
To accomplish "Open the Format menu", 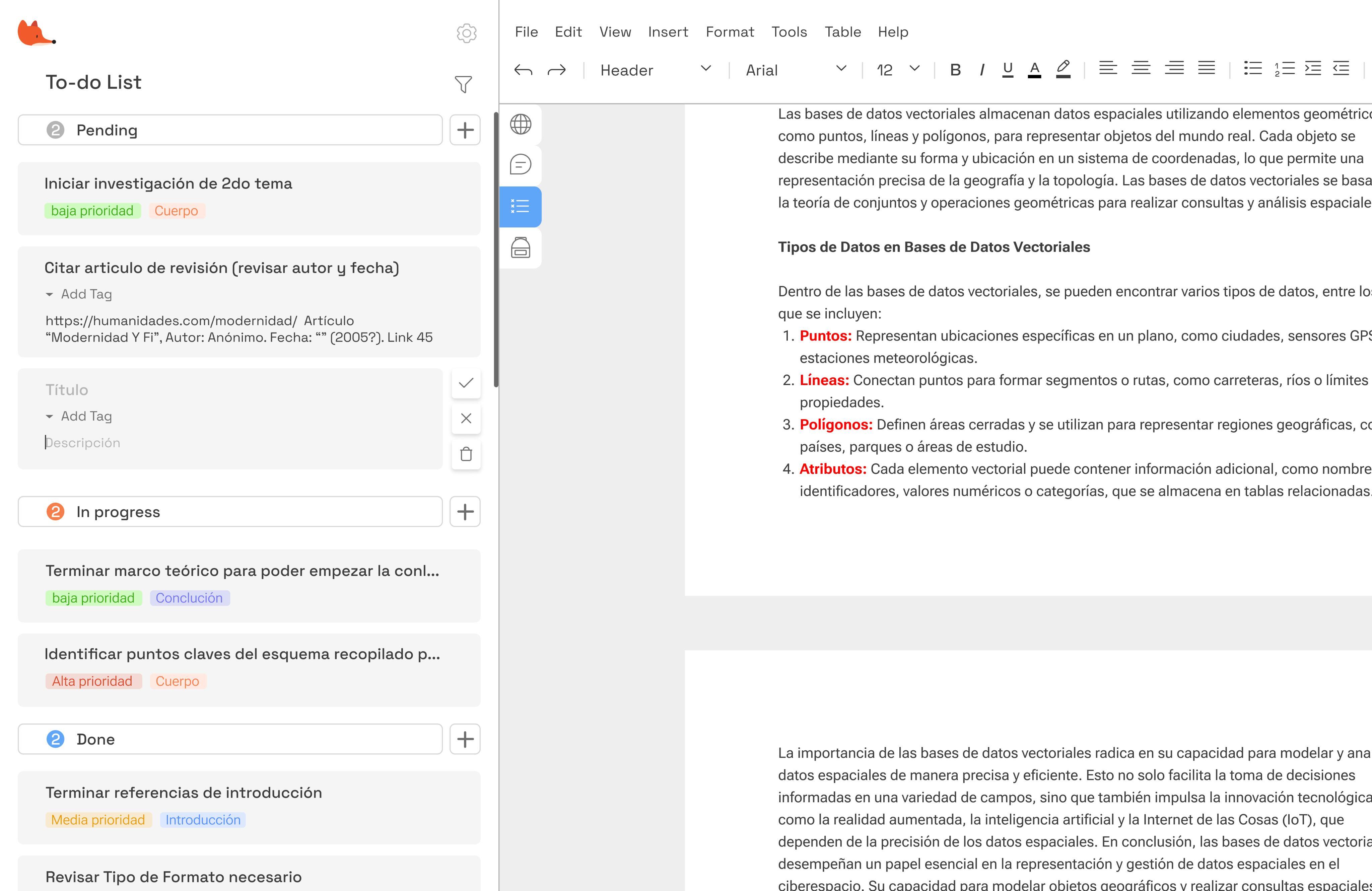I will click(x=729, y=32).
